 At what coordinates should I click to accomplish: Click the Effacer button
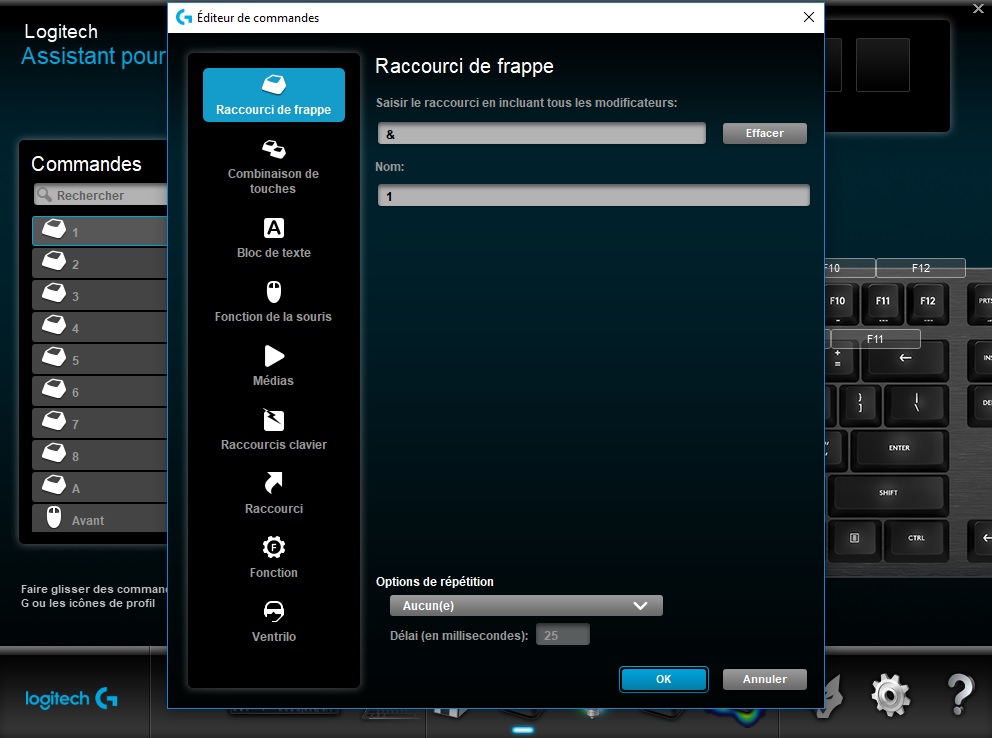[x=764, y=133]
